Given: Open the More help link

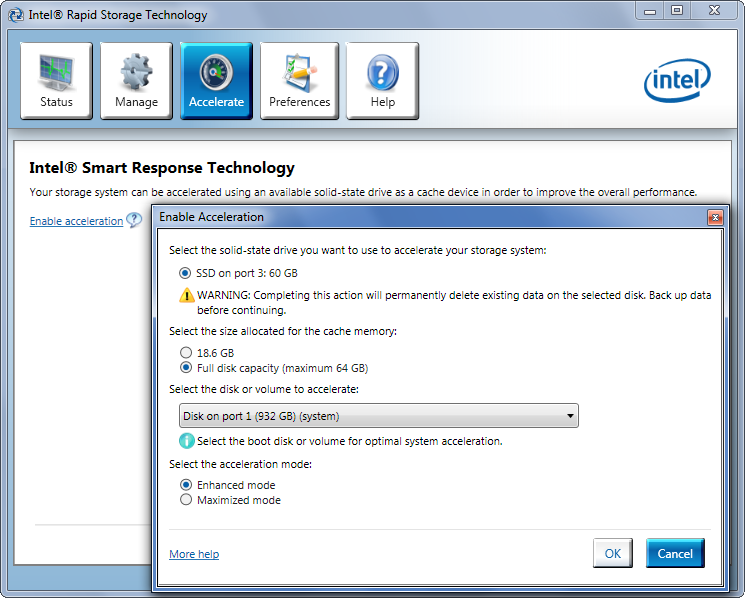Looking at the screenshot, I should pyautogui.click(x=194, y=554).
